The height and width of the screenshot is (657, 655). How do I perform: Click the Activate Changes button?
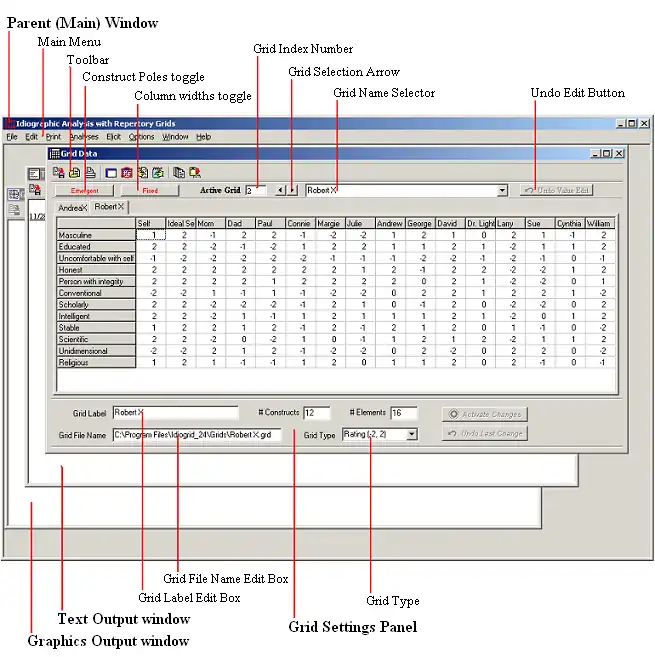tap(484, 413)
